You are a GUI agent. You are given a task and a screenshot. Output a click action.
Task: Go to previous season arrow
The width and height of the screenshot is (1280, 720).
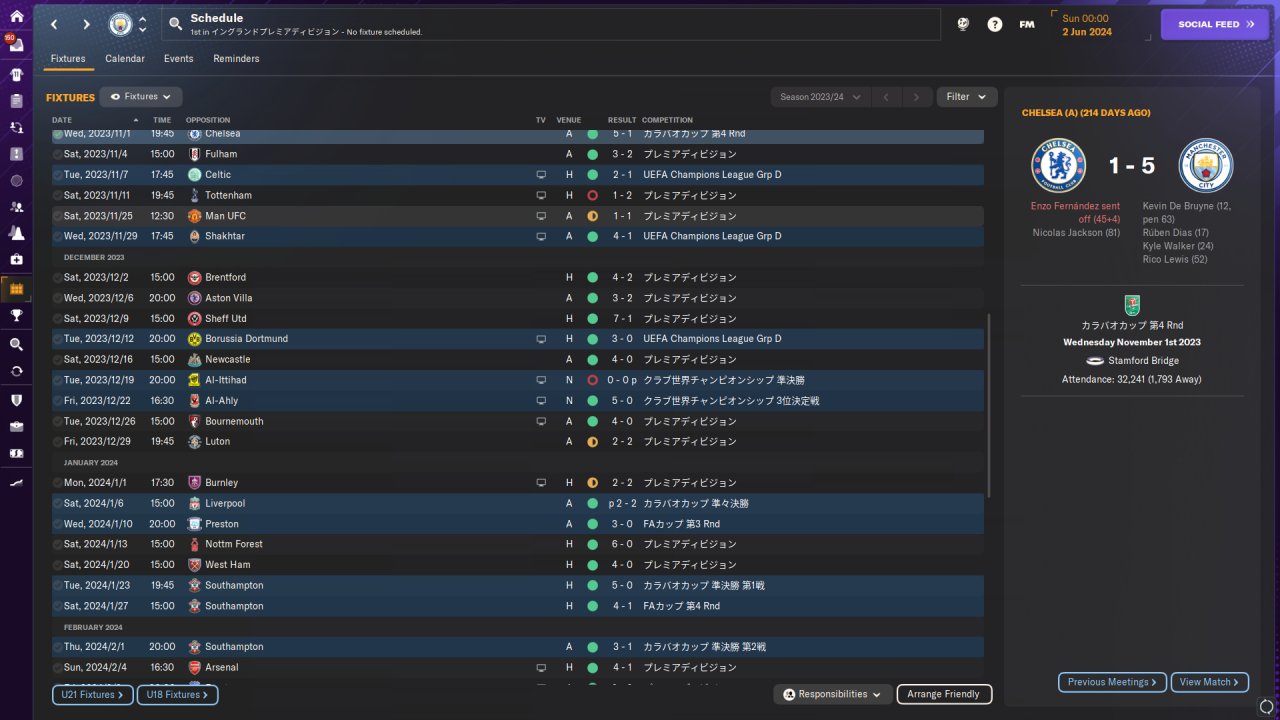pyautogui.click(x=885, y=97)
